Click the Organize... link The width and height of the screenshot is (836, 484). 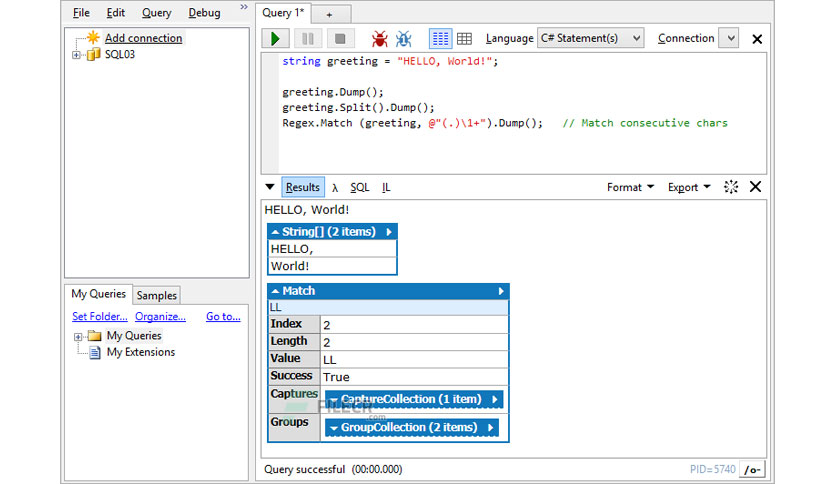pos(160,316)
